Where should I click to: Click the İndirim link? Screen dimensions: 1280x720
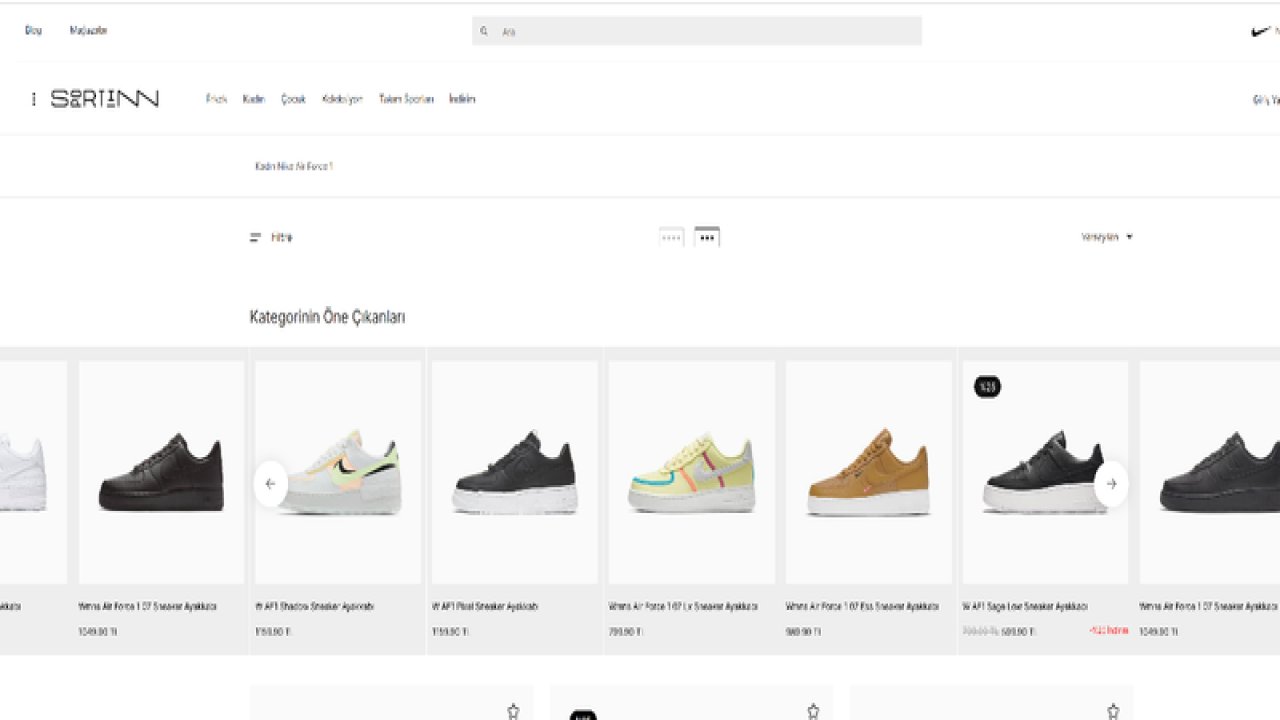pos(461,98)
